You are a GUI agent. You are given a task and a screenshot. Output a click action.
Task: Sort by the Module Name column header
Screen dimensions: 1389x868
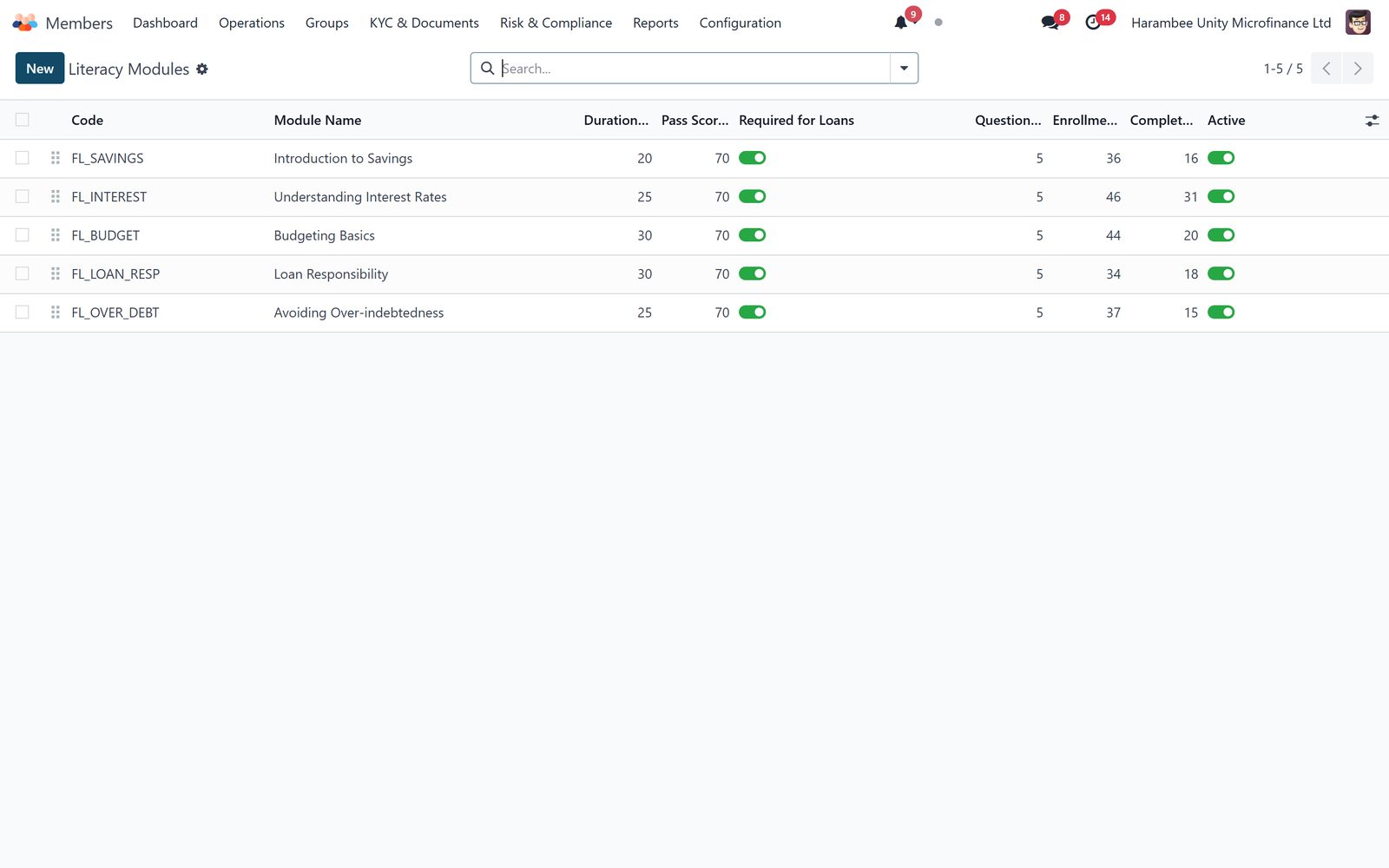(x=318, y=121)
